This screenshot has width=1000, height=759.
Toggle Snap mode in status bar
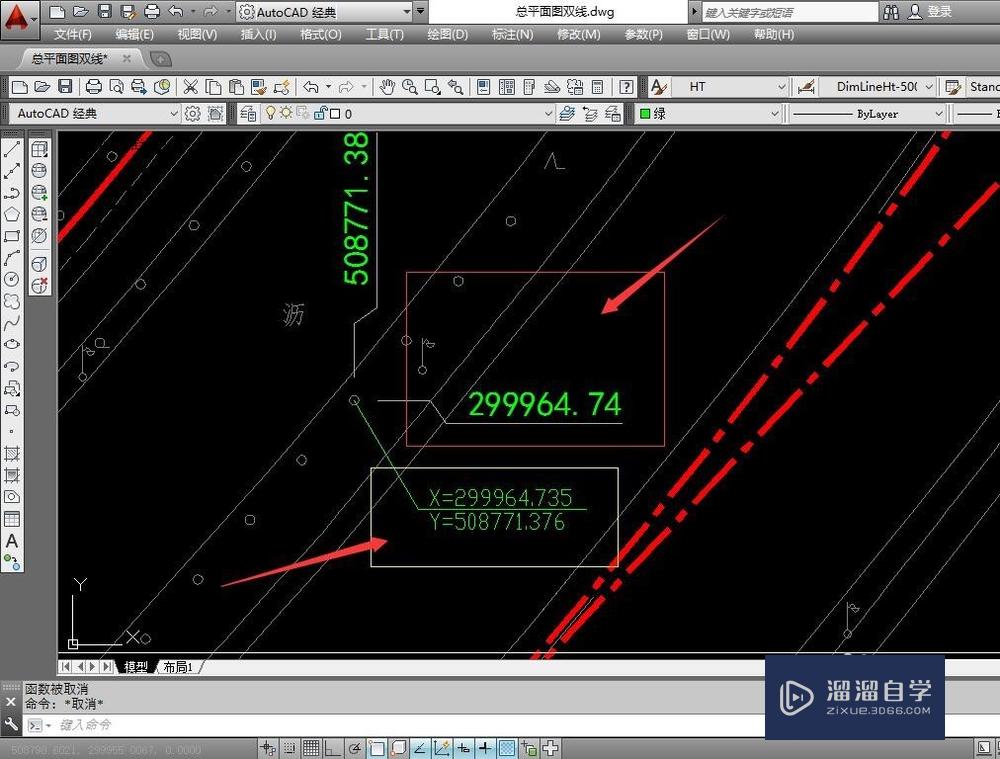tap(290, 748)
